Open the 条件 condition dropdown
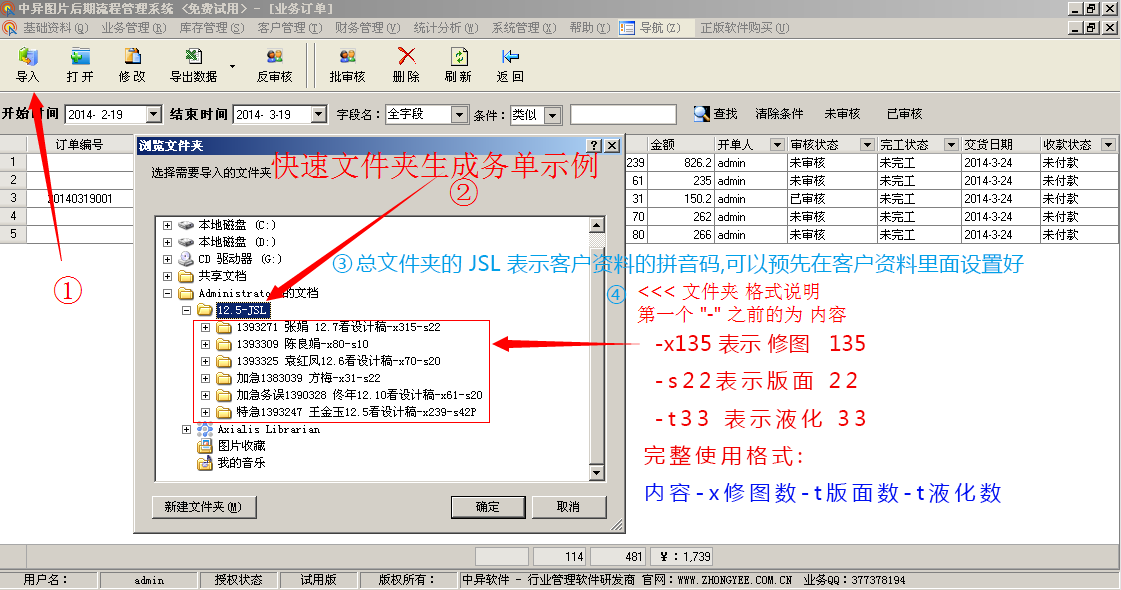 [x=552, y=115]
